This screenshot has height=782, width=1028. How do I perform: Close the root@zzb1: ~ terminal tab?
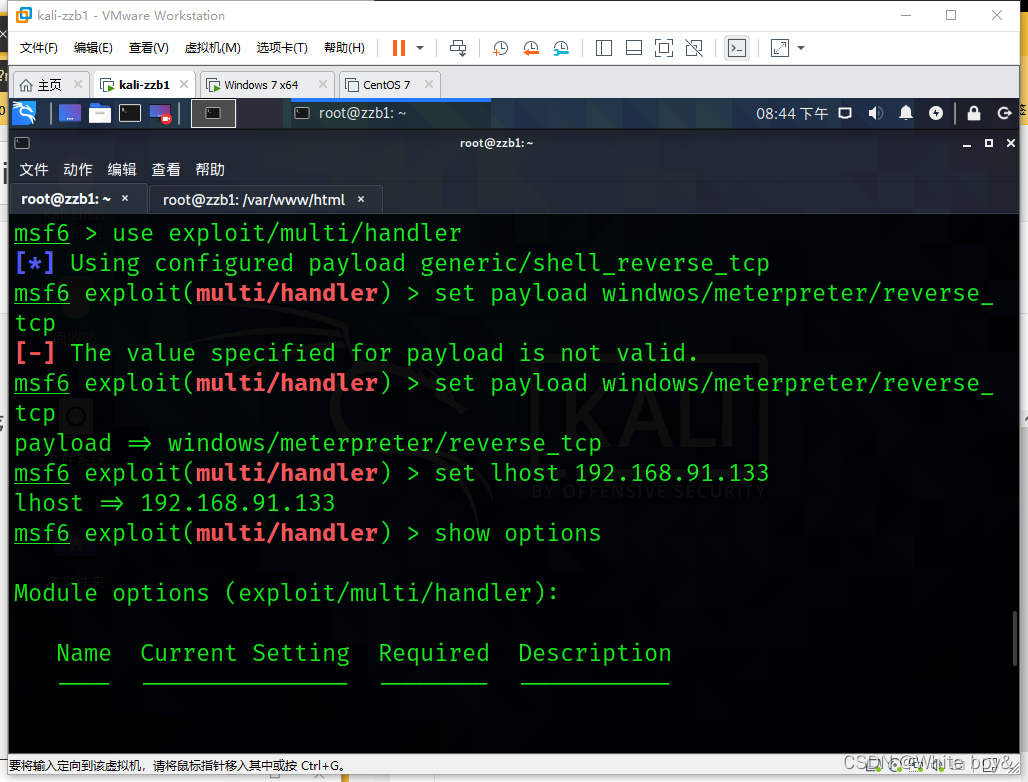tap(125, 198)
